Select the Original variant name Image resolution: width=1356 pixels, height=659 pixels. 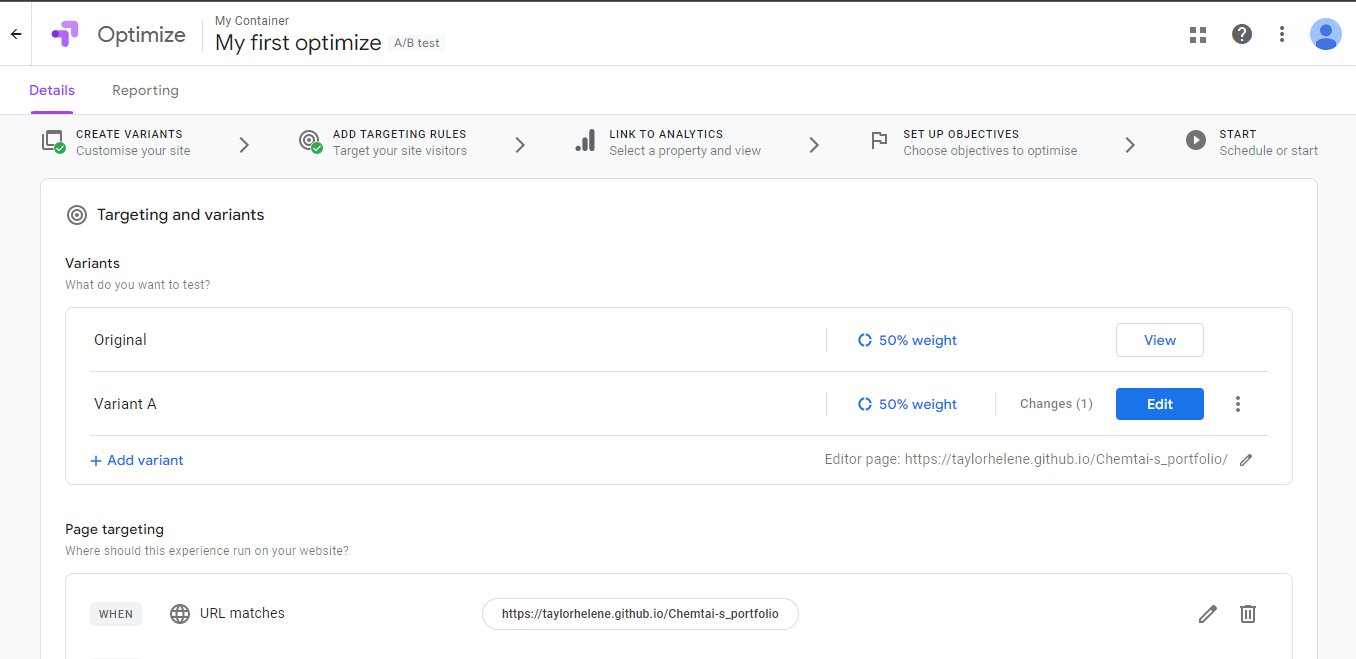pyautogui.click(x=120, y=340)
